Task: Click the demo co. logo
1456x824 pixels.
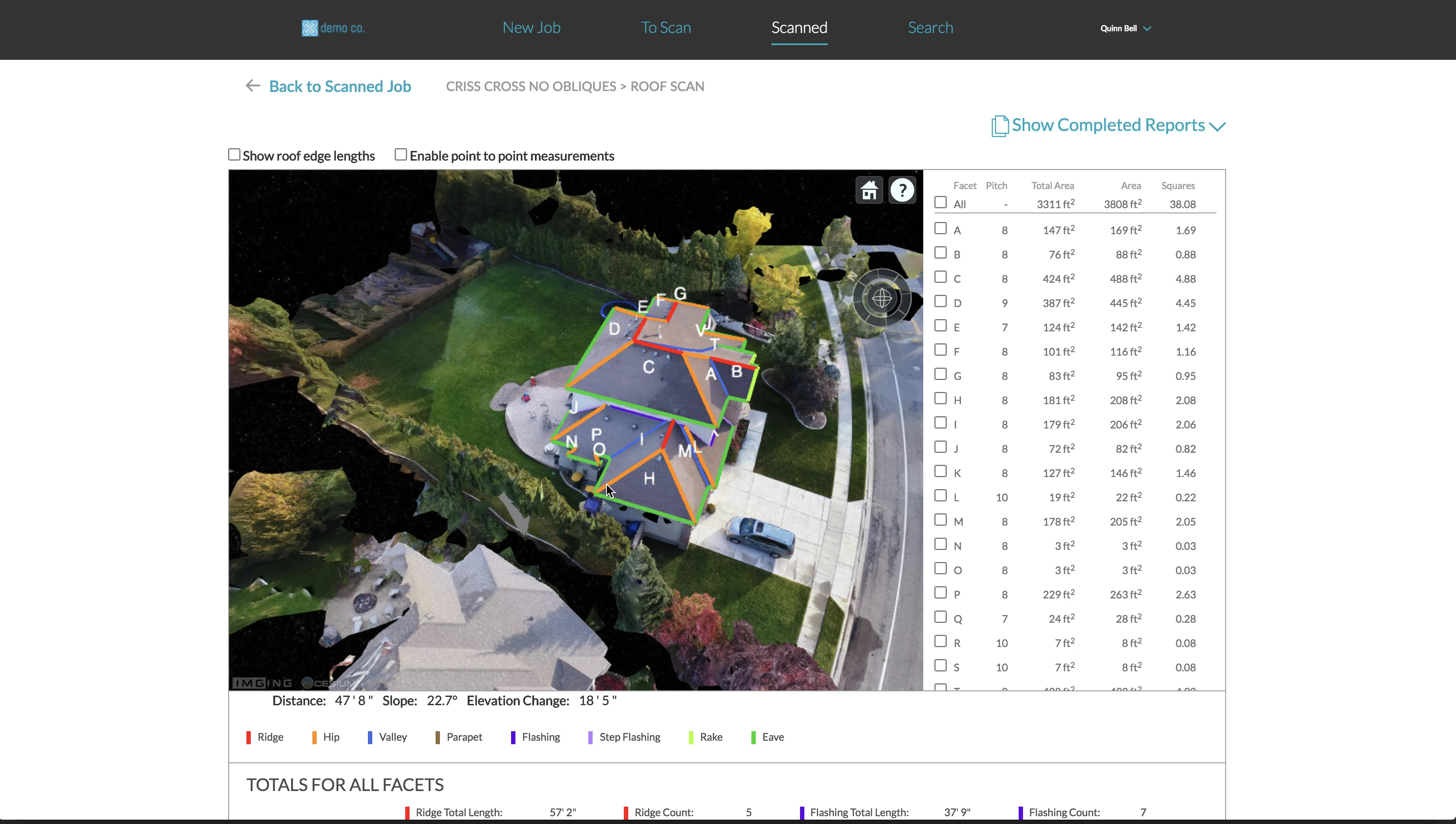Action: pyautogui.click(x=333, y=28)
